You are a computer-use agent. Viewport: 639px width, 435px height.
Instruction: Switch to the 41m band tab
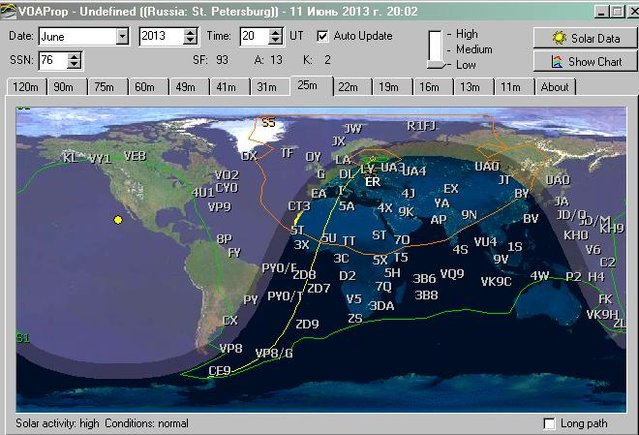pyautogui.click(x=226, y=87)
